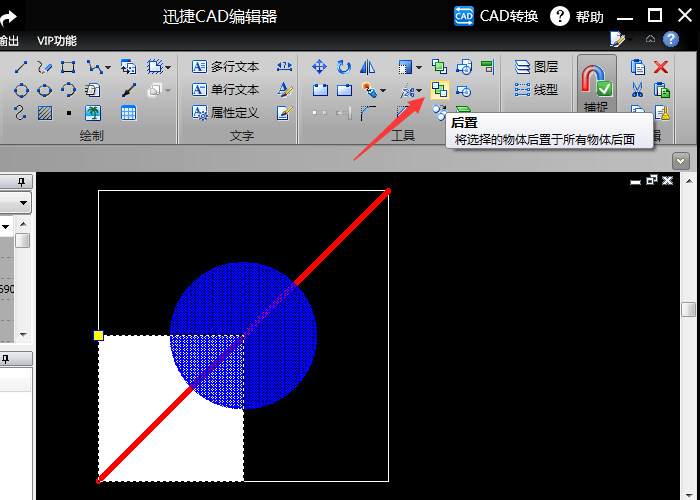
Task: Select the Spline curve tool
Action: (20, 112)
